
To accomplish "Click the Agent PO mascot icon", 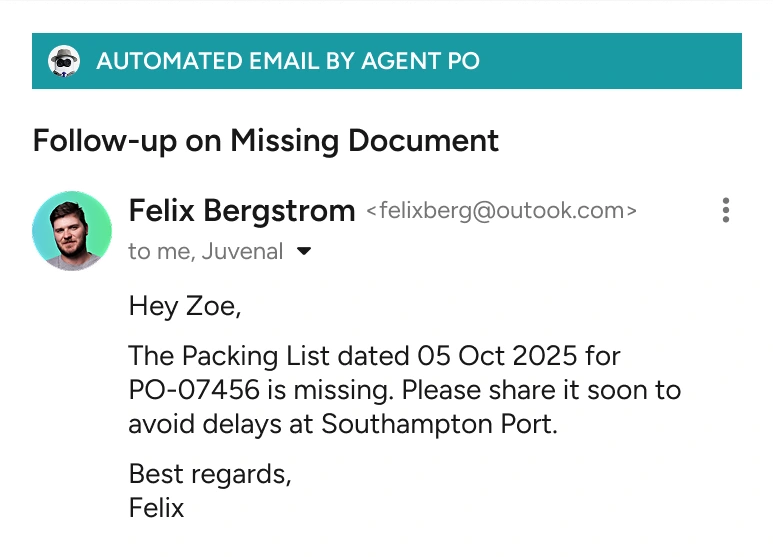I will (64, 61).
